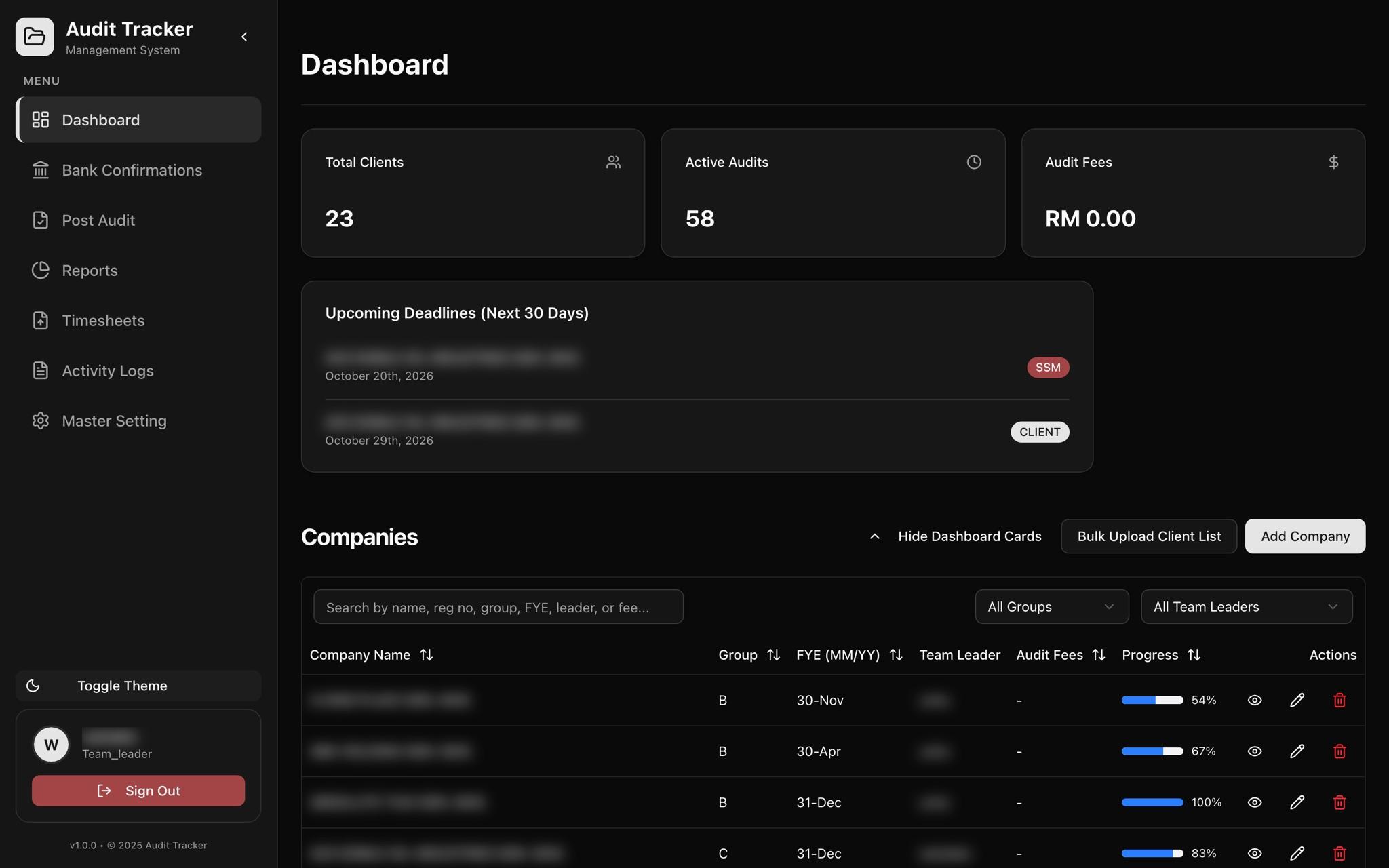Sort by Audit Fees column
Image resolution: width=1389 pixels, height=868 pixels.
[1061, 655]
